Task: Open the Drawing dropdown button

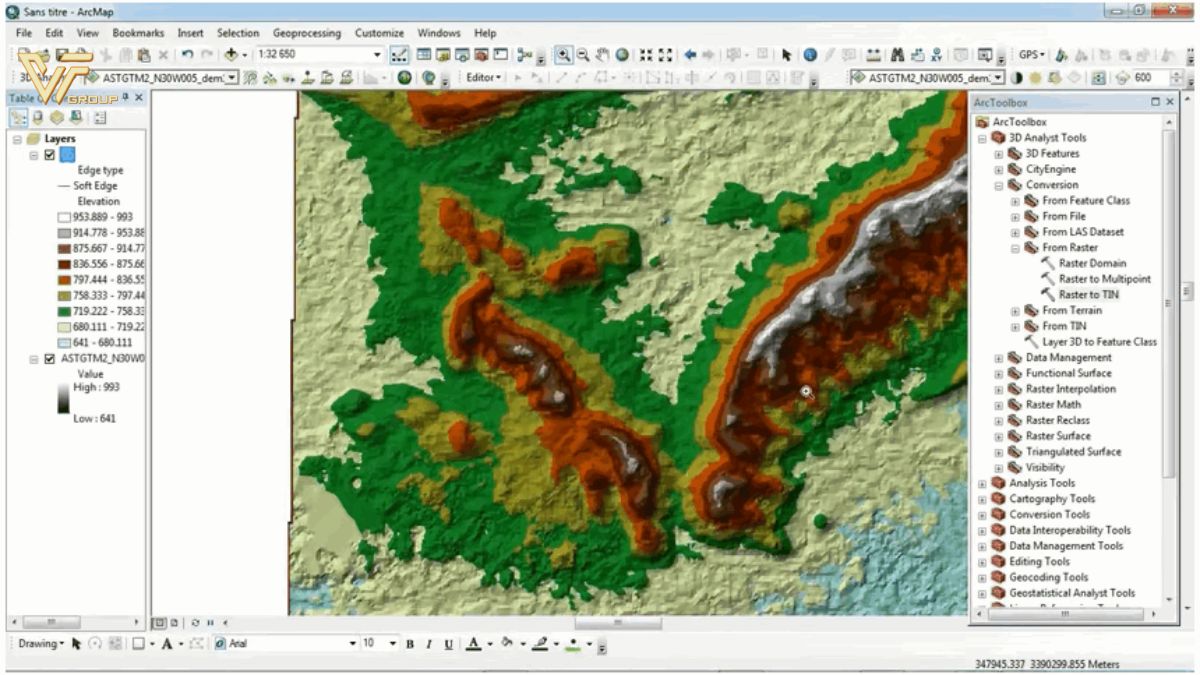Action: point(40,644)
